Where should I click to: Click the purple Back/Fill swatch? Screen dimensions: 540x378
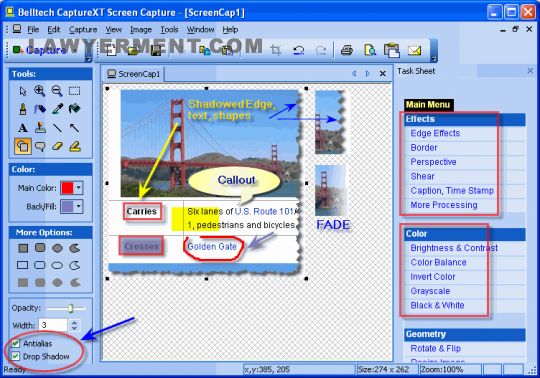tap(68, 206)
